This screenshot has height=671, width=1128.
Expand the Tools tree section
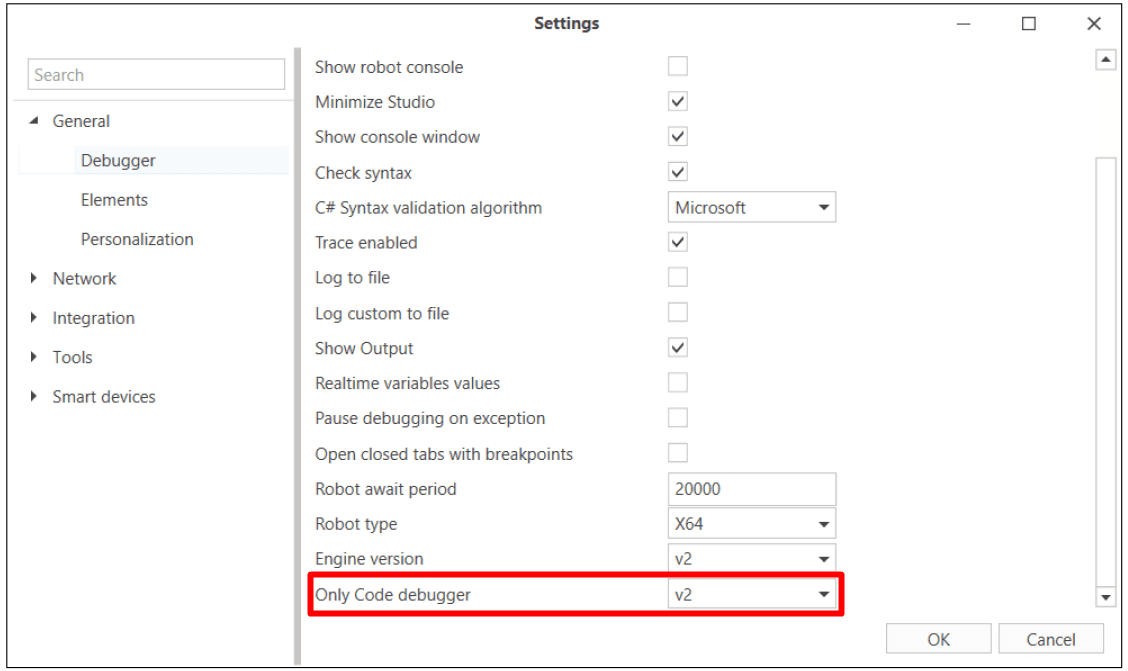click(35, 357)
